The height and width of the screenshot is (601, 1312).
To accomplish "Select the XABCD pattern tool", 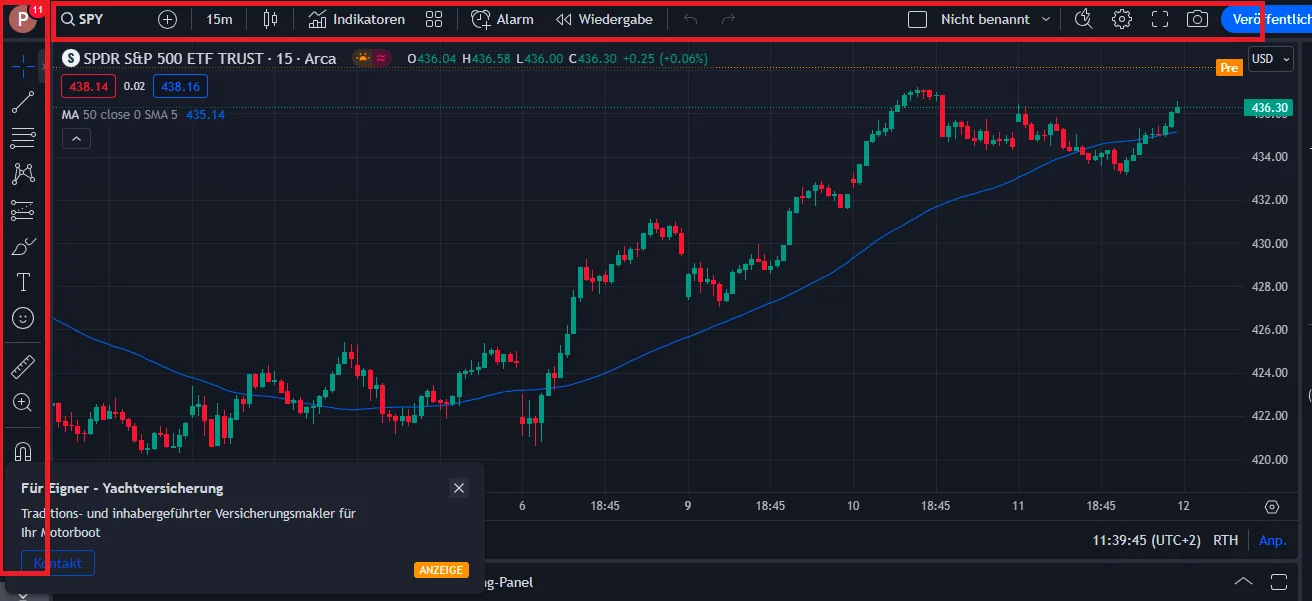I will [x=23, y=173].
